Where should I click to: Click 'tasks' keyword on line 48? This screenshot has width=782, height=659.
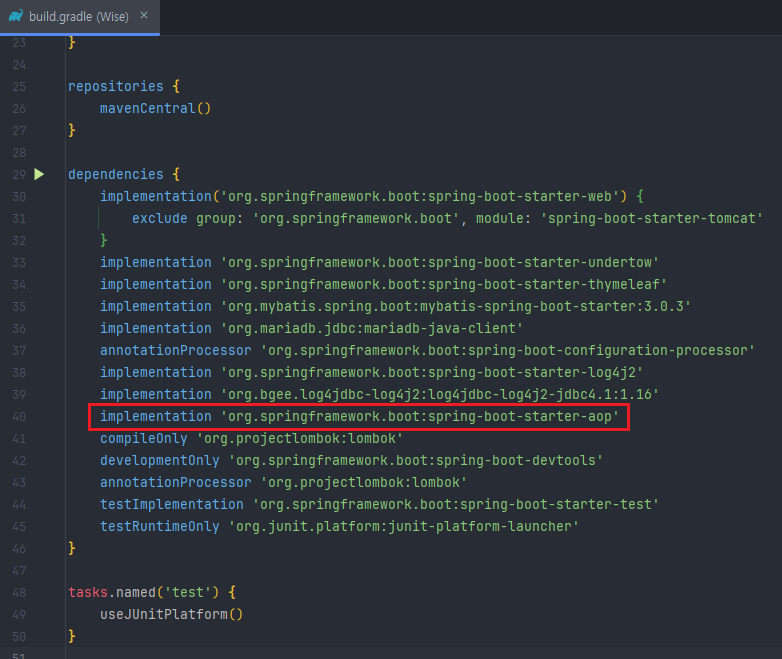click(x=88, y=592)
